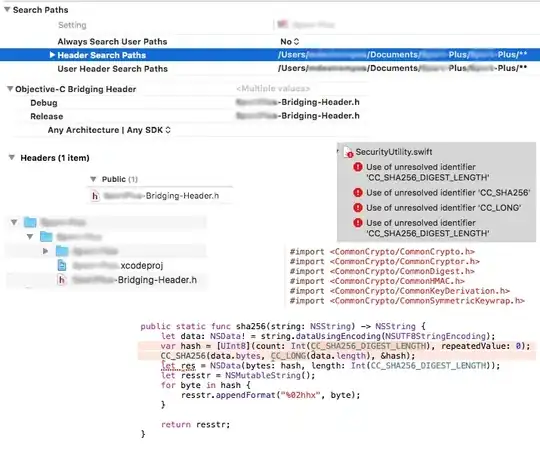
Task: Select the top-level blue project folder icon
Action: point(30,222)
